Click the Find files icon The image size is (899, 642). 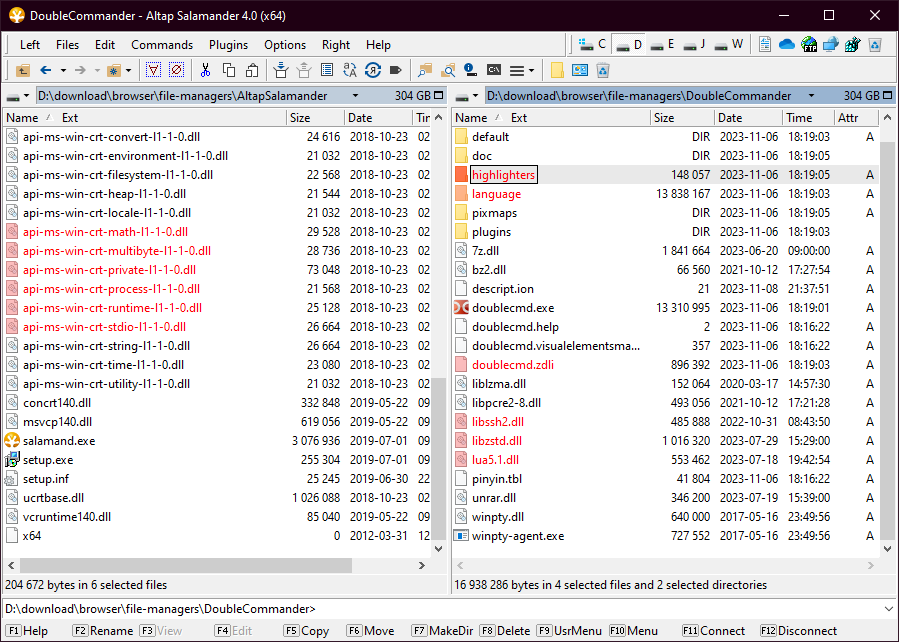click(x=424, y=70)
